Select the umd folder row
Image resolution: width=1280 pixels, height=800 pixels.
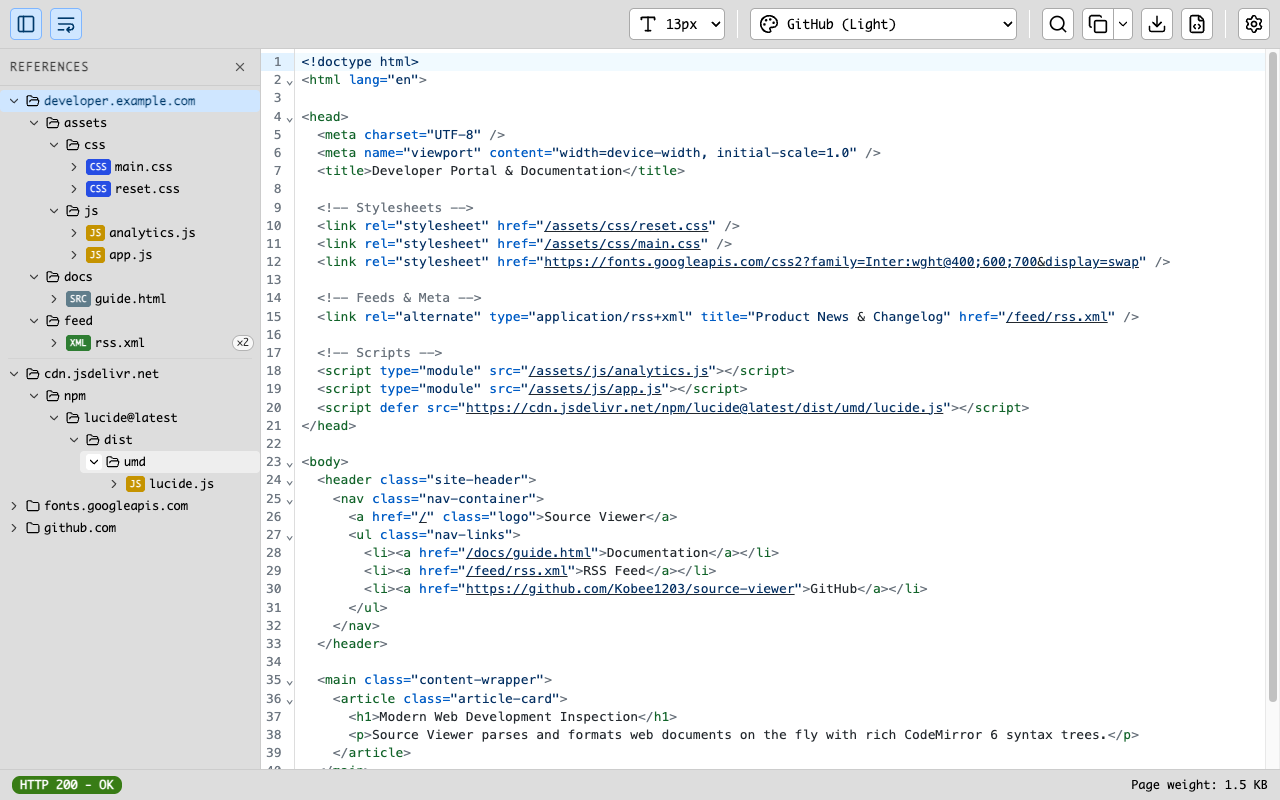click(x=170, y=462)
